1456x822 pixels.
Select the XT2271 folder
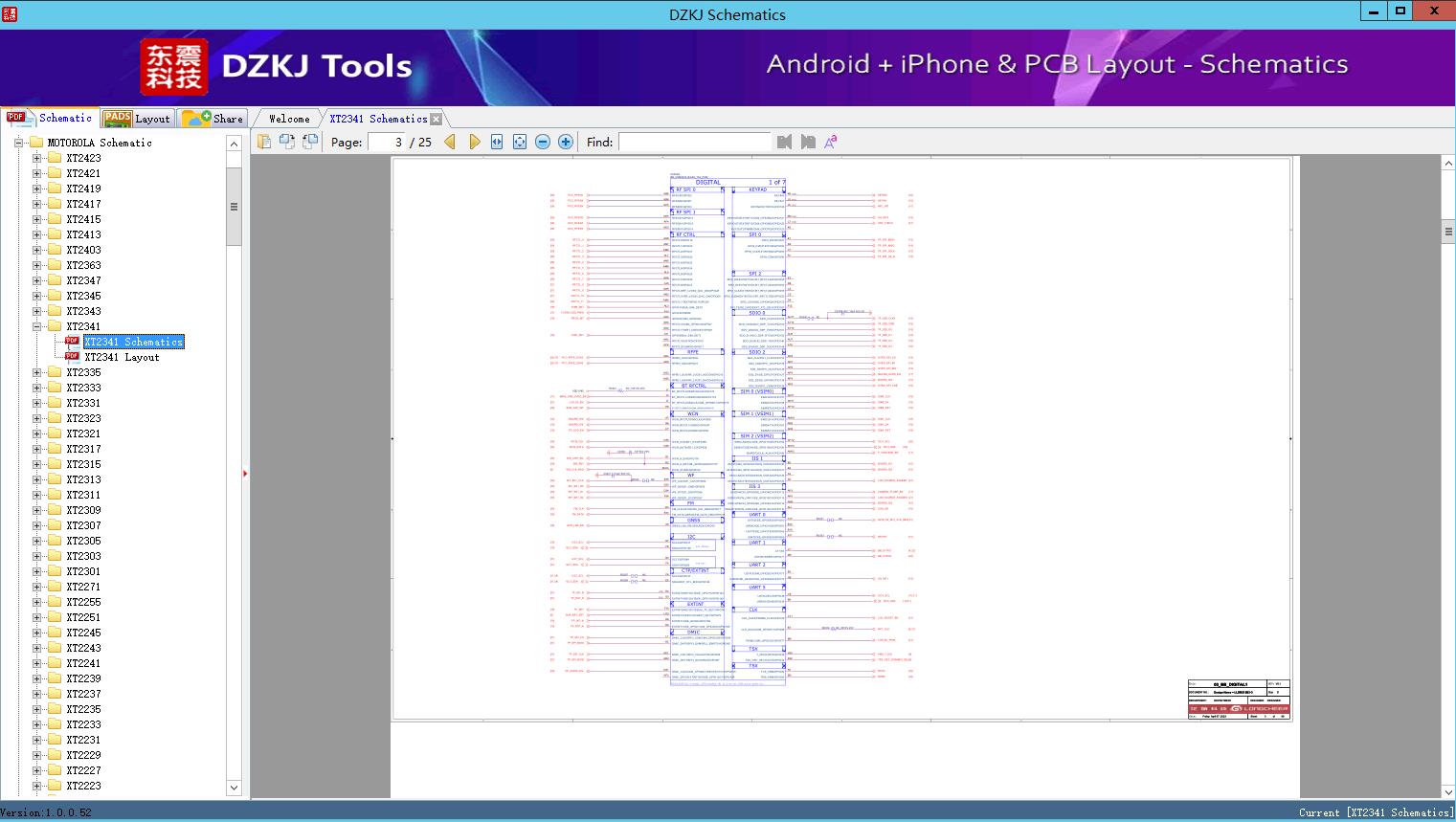(83, 587)
